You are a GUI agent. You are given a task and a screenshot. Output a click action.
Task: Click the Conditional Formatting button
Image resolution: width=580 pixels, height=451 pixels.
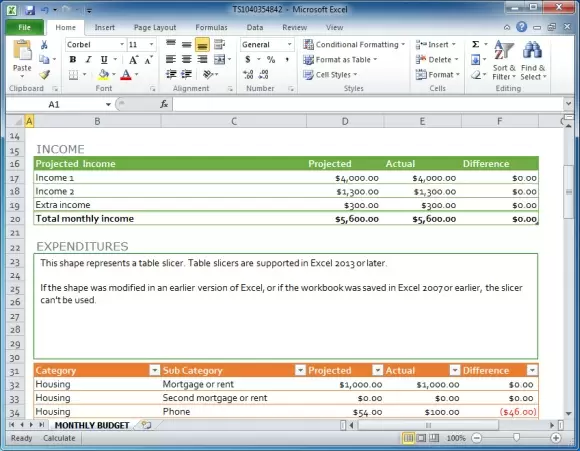(354, 44)
